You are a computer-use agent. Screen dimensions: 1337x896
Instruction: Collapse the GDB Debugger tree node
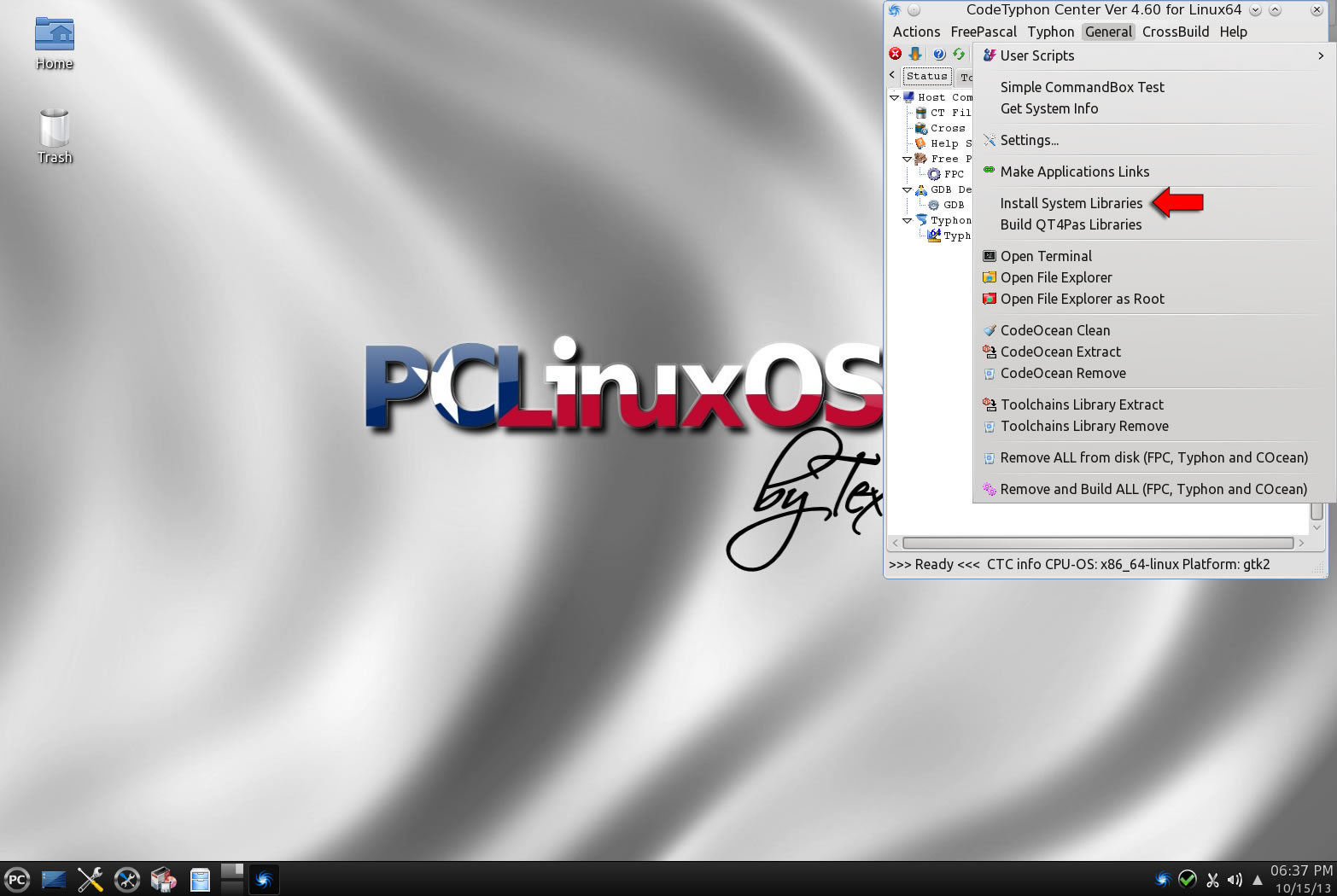pos(908,189)
